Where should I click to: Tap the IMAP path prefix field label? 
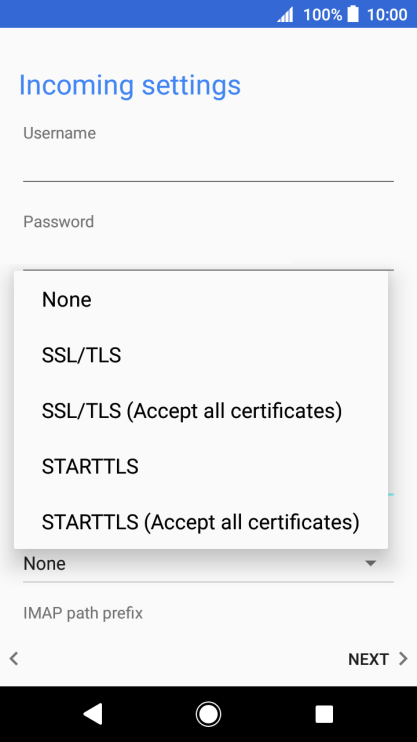click(x=83, y=614)
